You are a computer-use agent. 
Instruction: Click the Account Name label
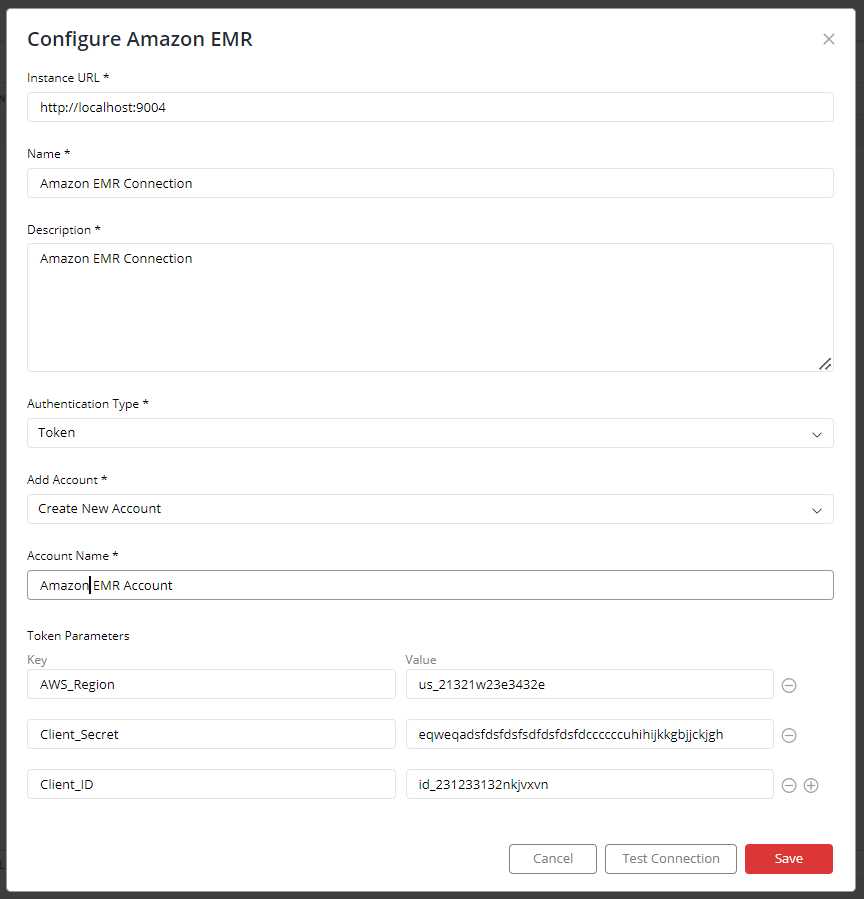click(72, 556)
